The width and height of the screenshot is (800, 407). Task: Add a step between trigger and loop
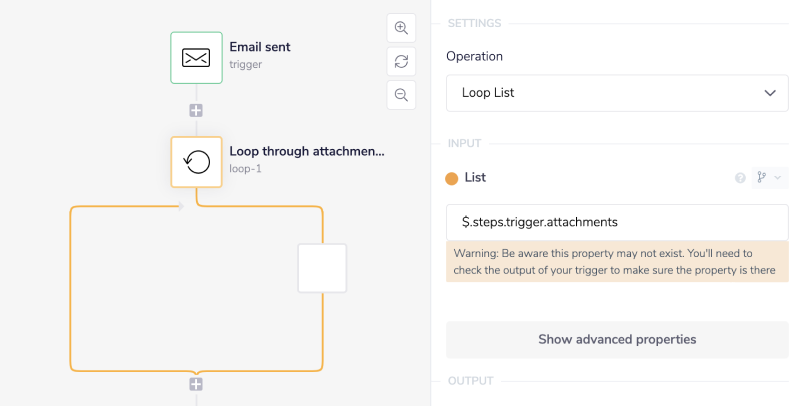pyautogui.click(x=197, y=110)
